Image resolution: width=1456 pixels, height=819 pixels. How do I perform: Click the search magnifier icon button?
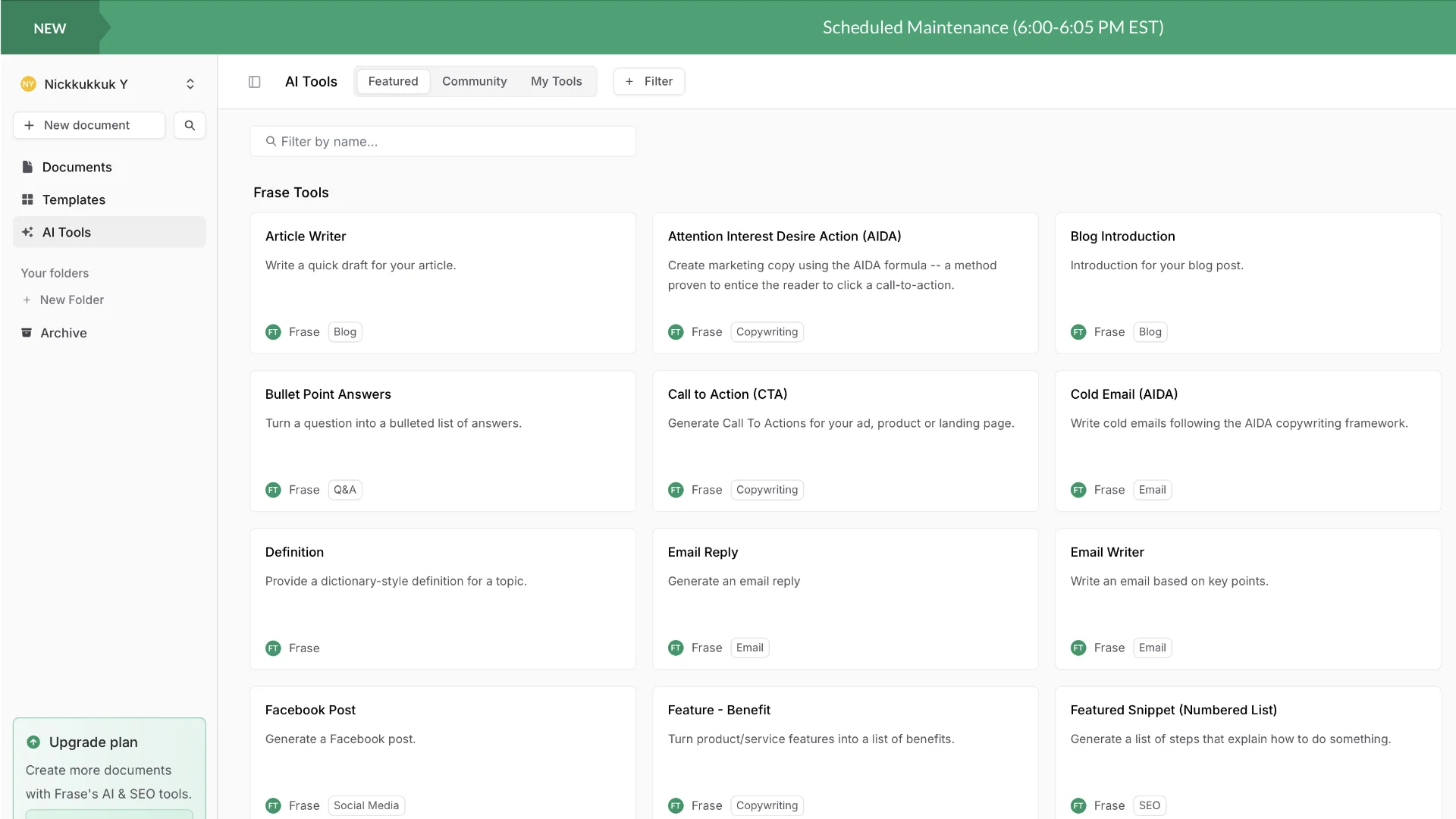click(x=190, y=125)
